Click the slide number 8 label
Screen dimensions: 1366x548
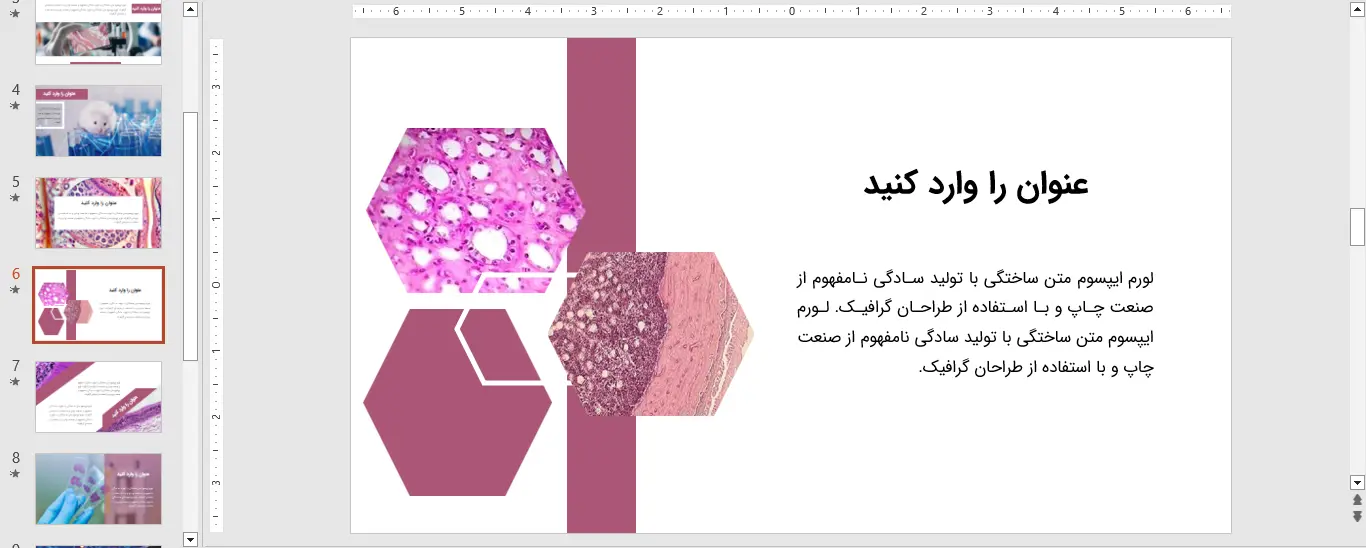(x=15, y=457)
